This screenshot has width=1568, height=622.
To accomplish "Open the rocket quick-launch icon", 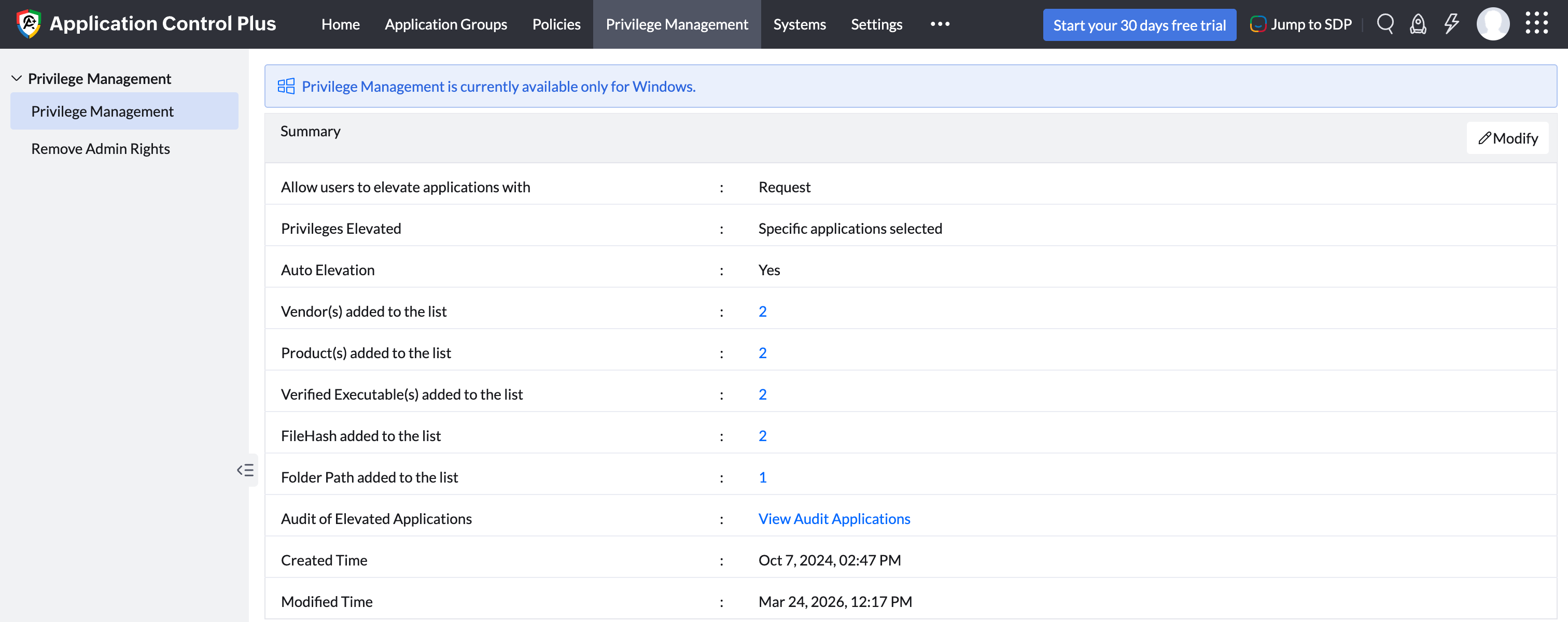I will (1418, 24).
